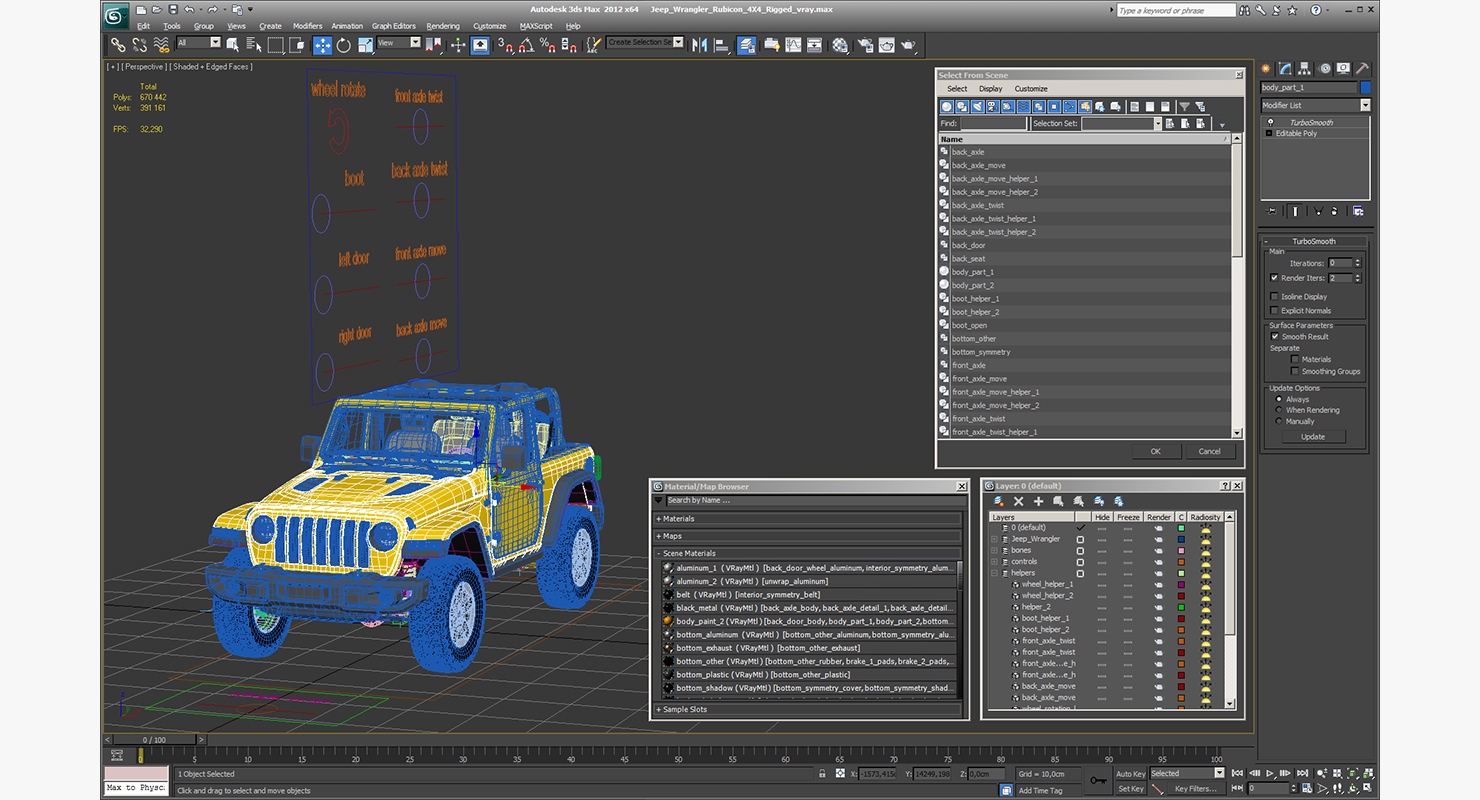Image resolution: width=1480 pixels, height=800 pixels.
Task: Click the Jeep_Wrangler layer color swatch
Action: [1181, 539]
